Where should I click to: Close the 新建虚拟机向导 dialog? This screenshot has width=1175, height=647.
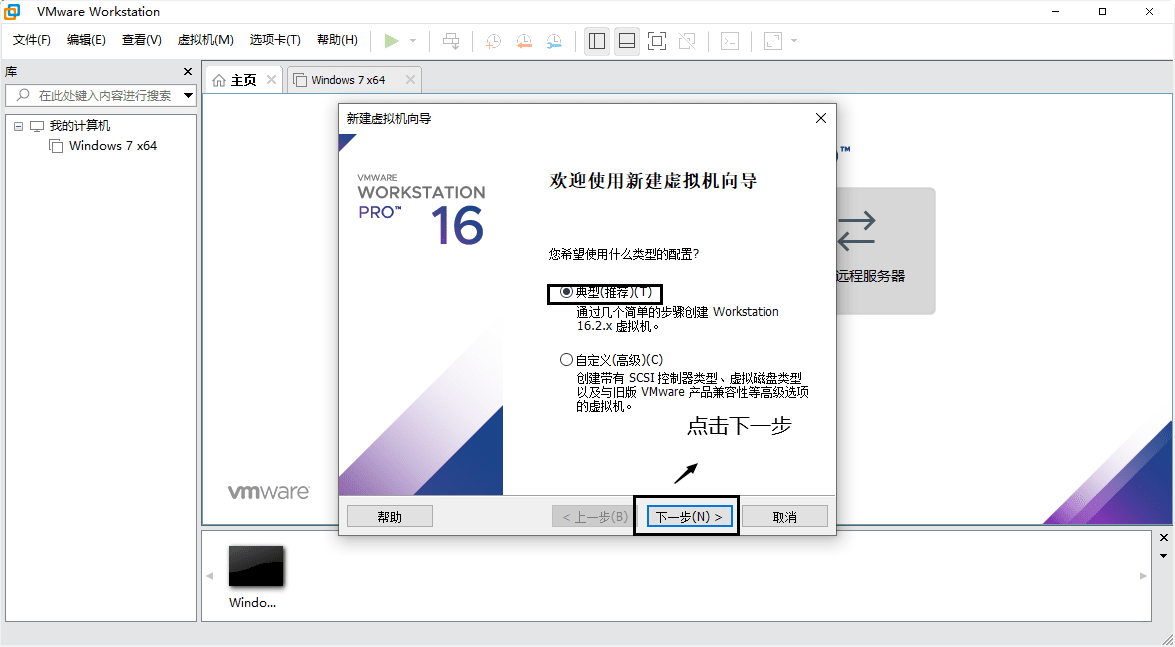[821, 118]
